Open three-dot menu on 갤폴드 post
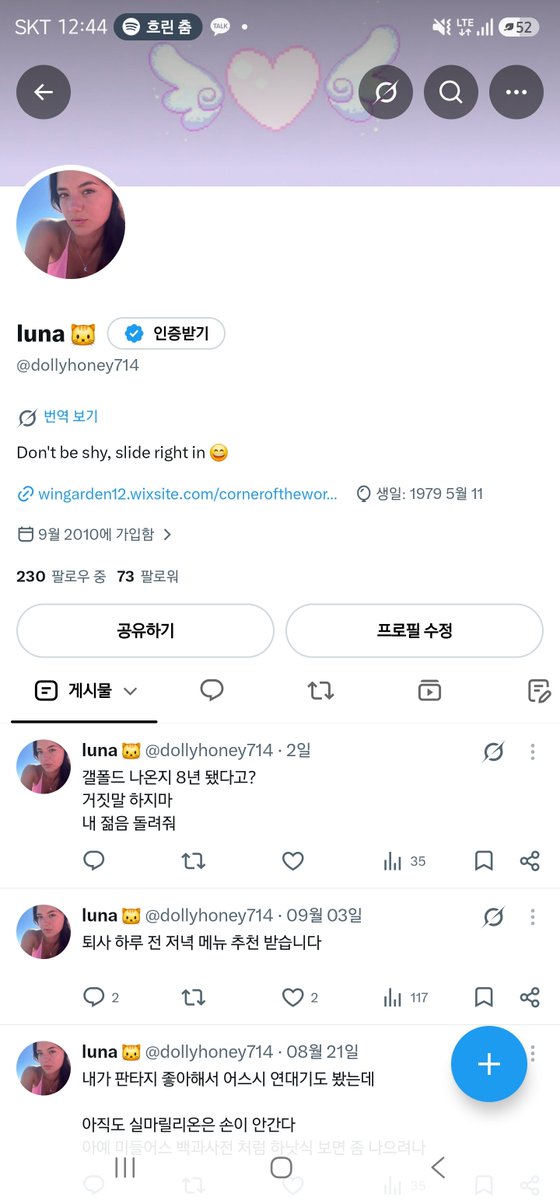Screen dimensions: 560x1200 pyautogui.click(x=533, y=752)
